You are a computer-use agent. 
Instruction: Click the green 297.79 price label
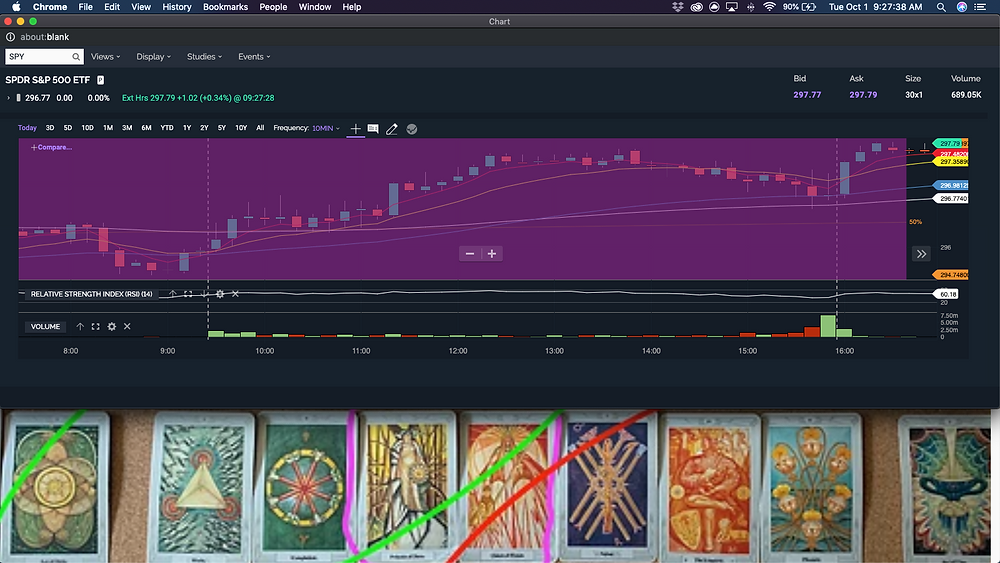(x=950, y=143)
